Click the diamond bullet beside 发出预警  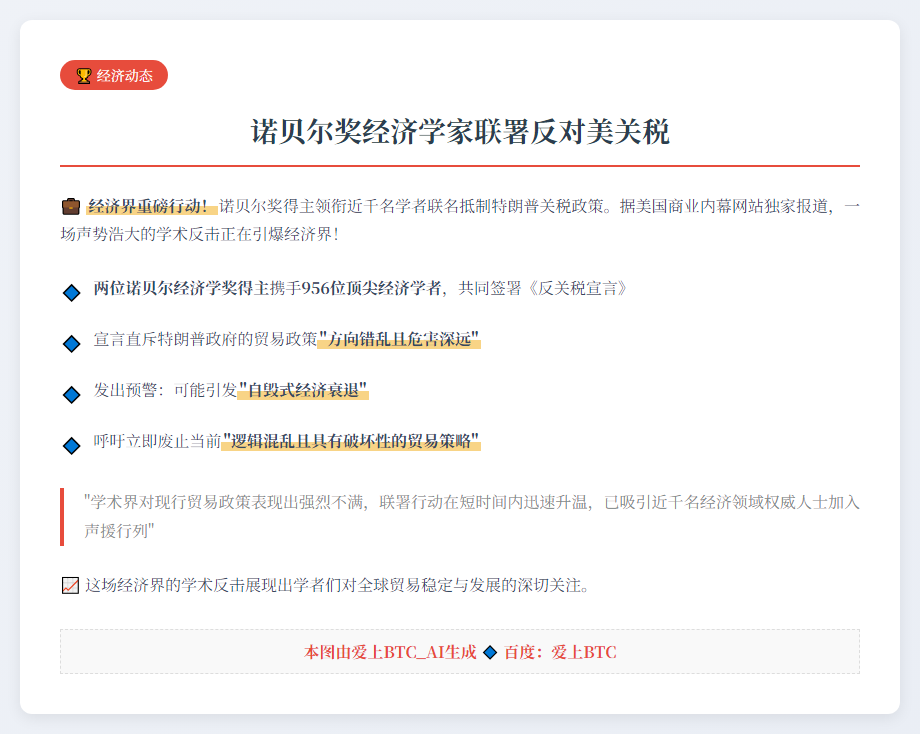point(72,394)
